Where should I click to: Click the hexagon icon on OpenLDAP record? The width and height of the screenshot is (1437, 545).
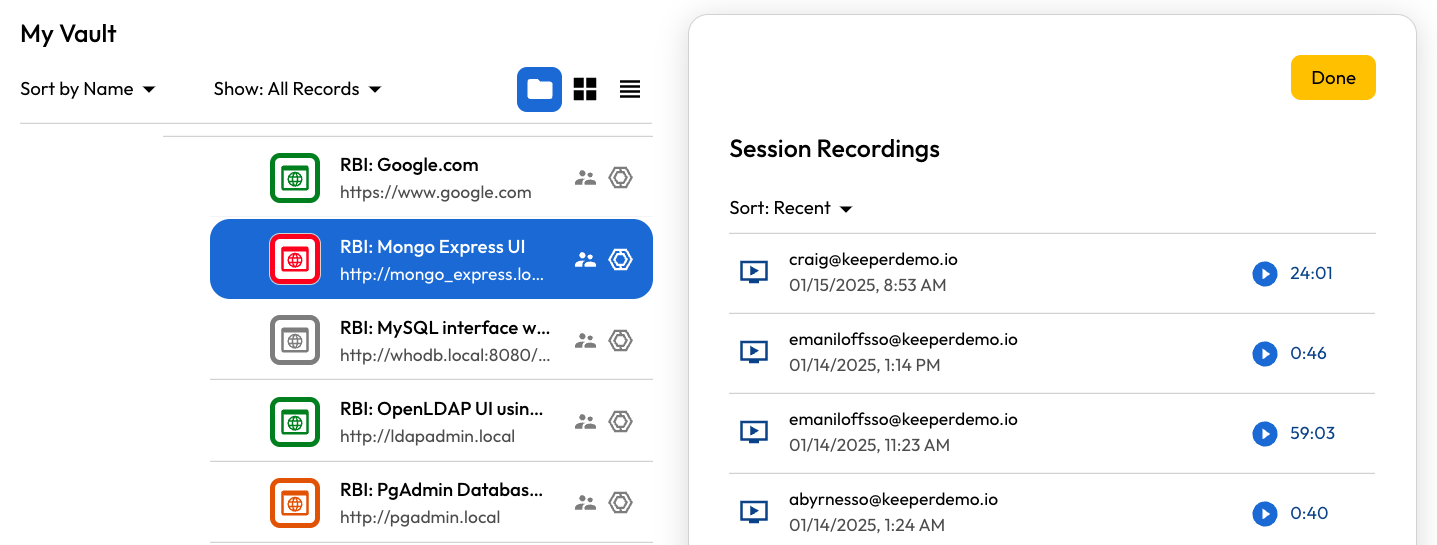(x=621, y=421)
